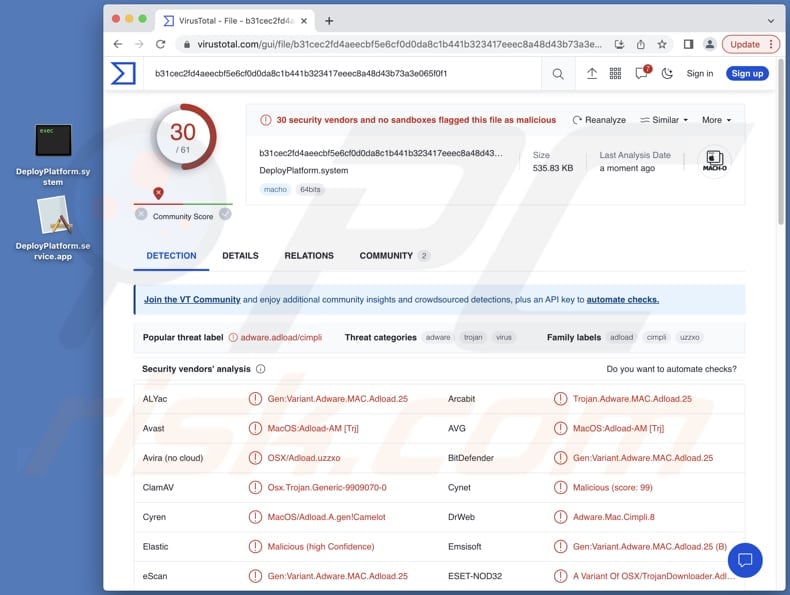The image size is (790, 595).
Task: Click the uzzxo family label chip
Action: coord(689,337)
